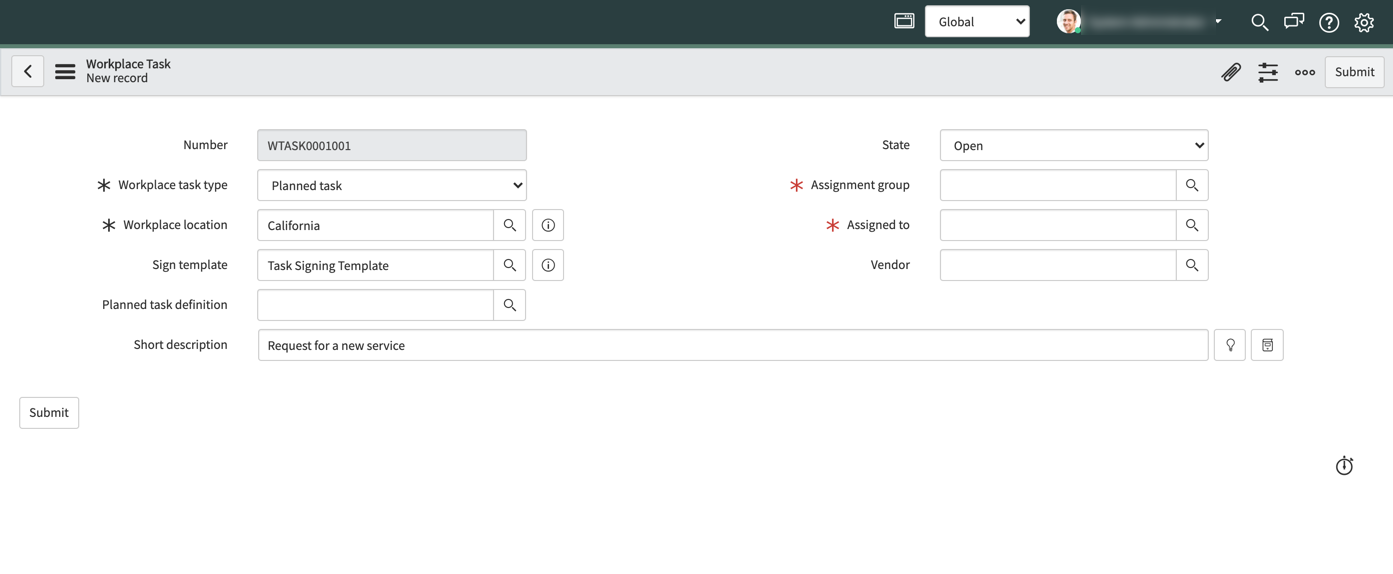The width and height of the screenshot is (1393, 574).
Task: Open the global search magnifier icon
Action: click(1260, 22)
